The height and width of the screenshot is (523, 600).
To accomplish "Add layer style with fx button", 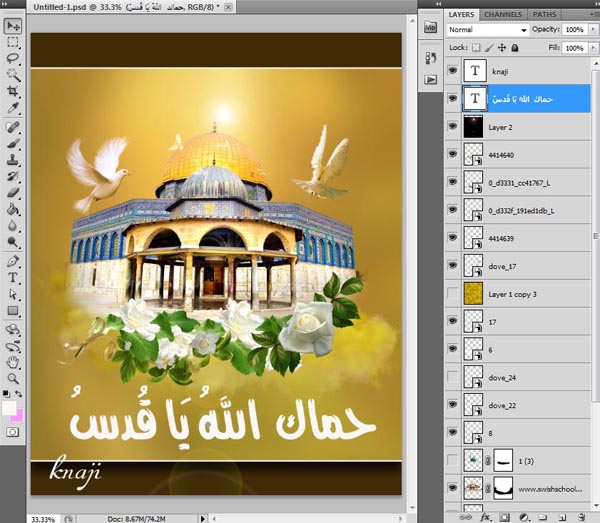I will (485, 517).
